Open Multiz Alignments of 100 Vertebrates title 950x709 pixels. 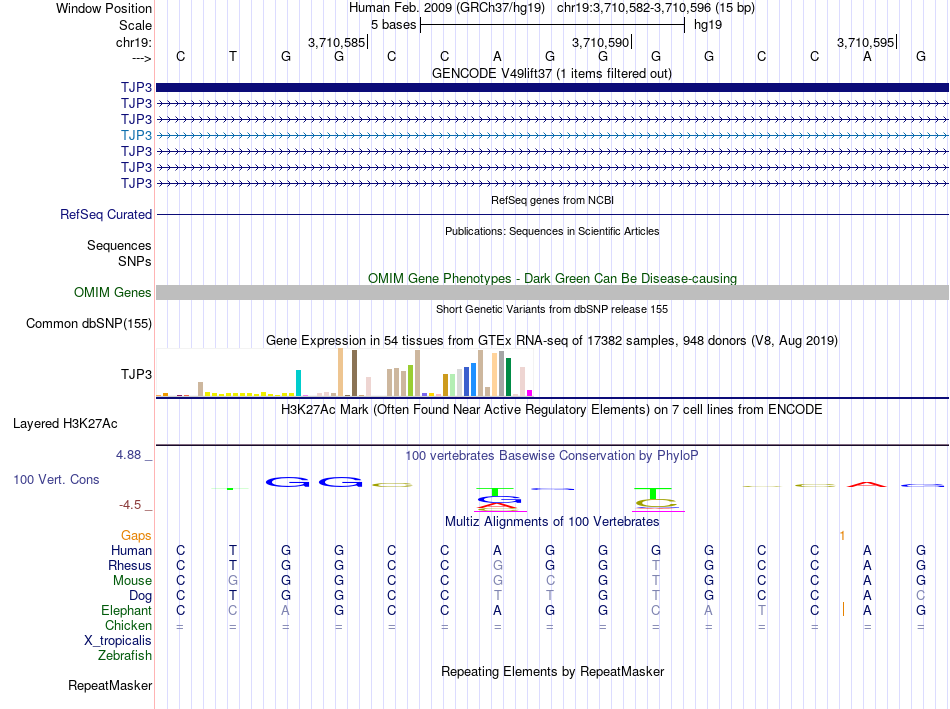552,522
